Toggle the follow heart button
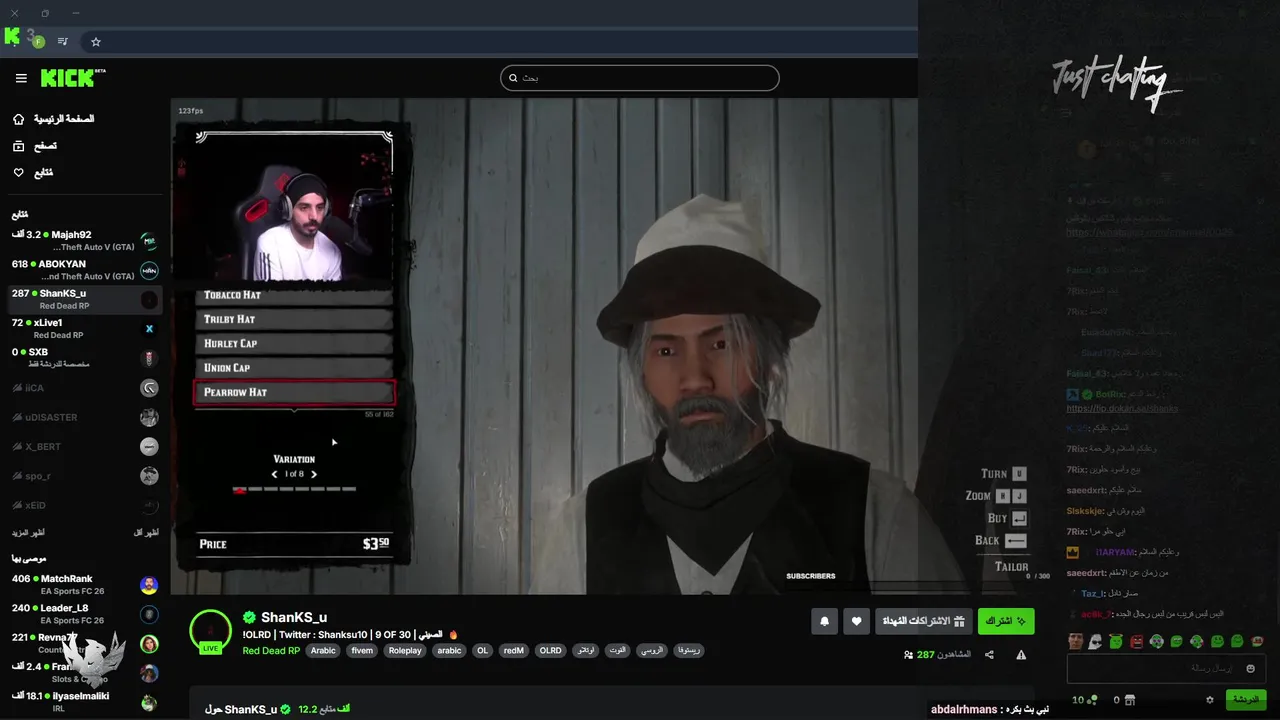 pyautogui.click(x=856, y=621)
